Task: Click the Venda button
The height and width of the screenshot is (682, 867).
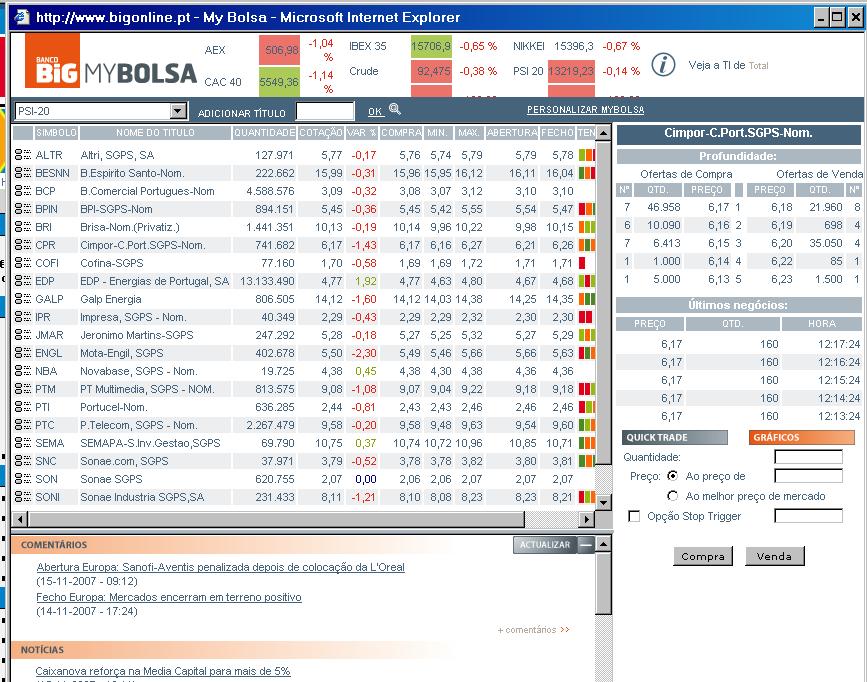Action: click(774, 556)
